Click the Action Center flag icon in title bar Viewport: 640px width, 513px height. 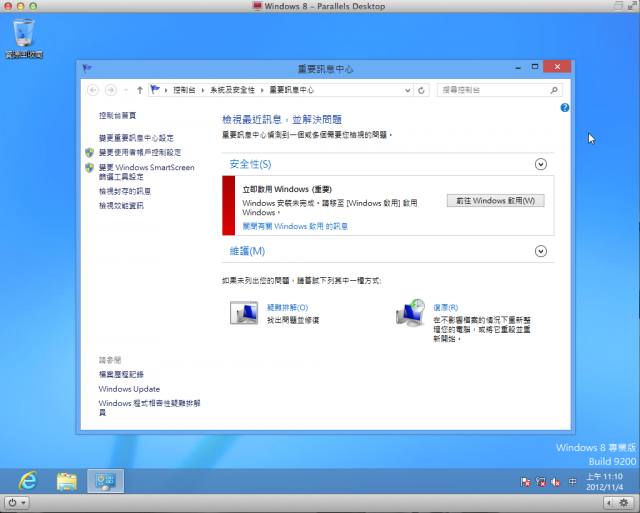pyautogui.click(x=87, y=68)
